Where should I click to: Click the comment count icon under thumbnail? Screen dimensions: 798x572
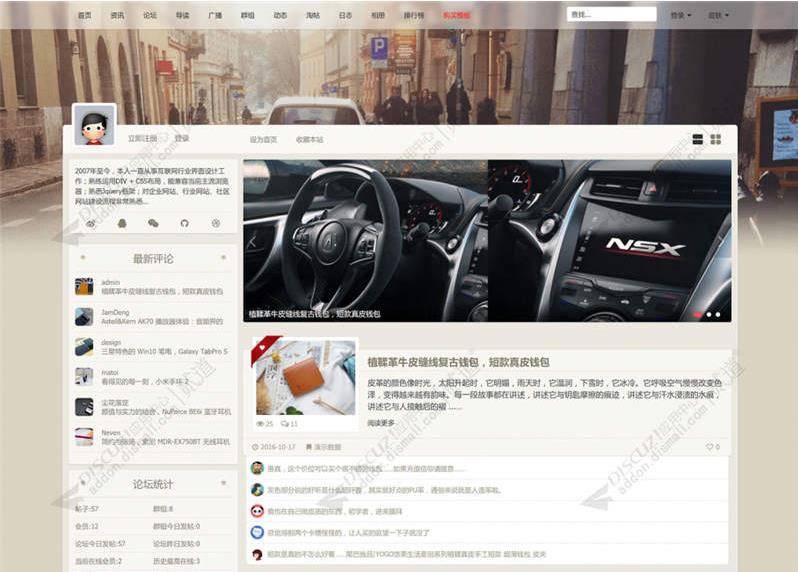tap(286, 424)
